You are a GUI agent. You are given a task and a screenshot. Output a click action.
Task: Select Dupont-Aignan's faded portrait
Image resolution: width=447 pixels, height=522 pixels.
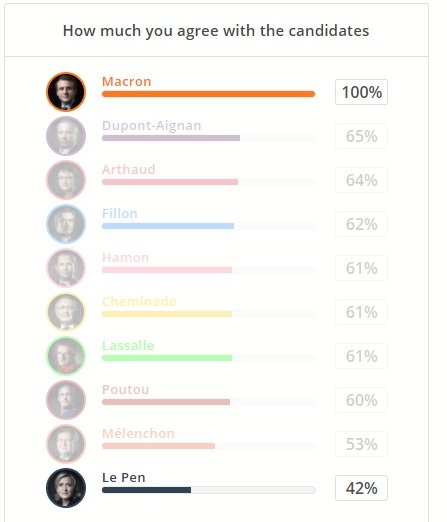click(66, 136)
